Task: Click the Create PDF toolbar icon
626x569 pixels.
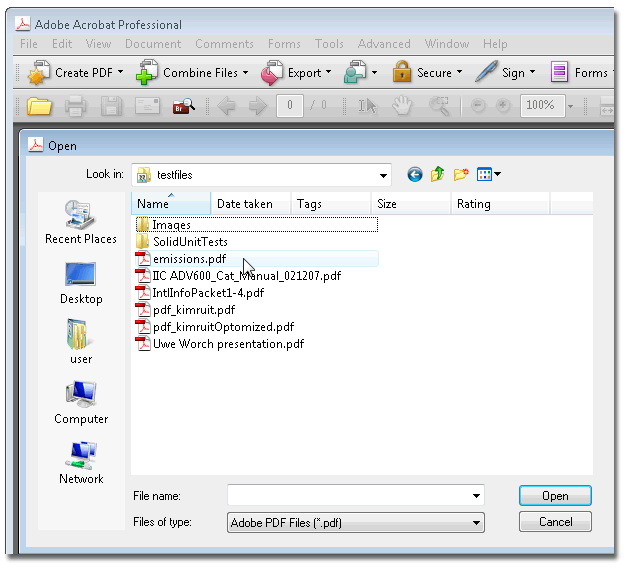Action: tap(39, 73)
